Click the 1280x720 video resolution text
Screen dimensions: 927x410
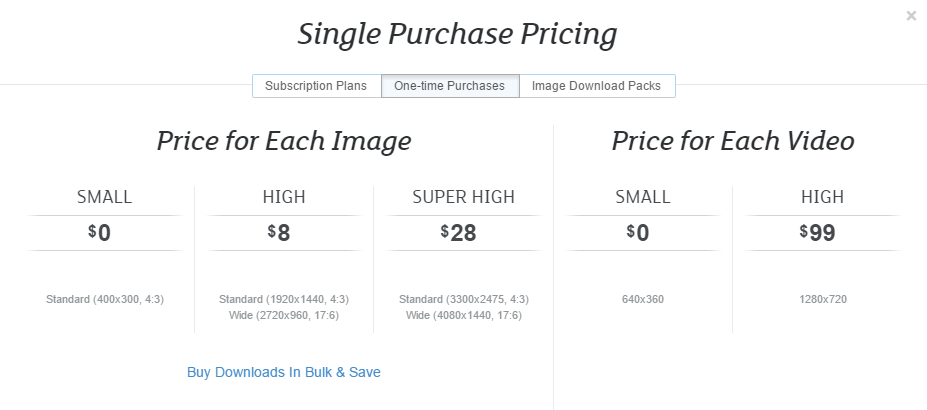[x=822, y=299]
